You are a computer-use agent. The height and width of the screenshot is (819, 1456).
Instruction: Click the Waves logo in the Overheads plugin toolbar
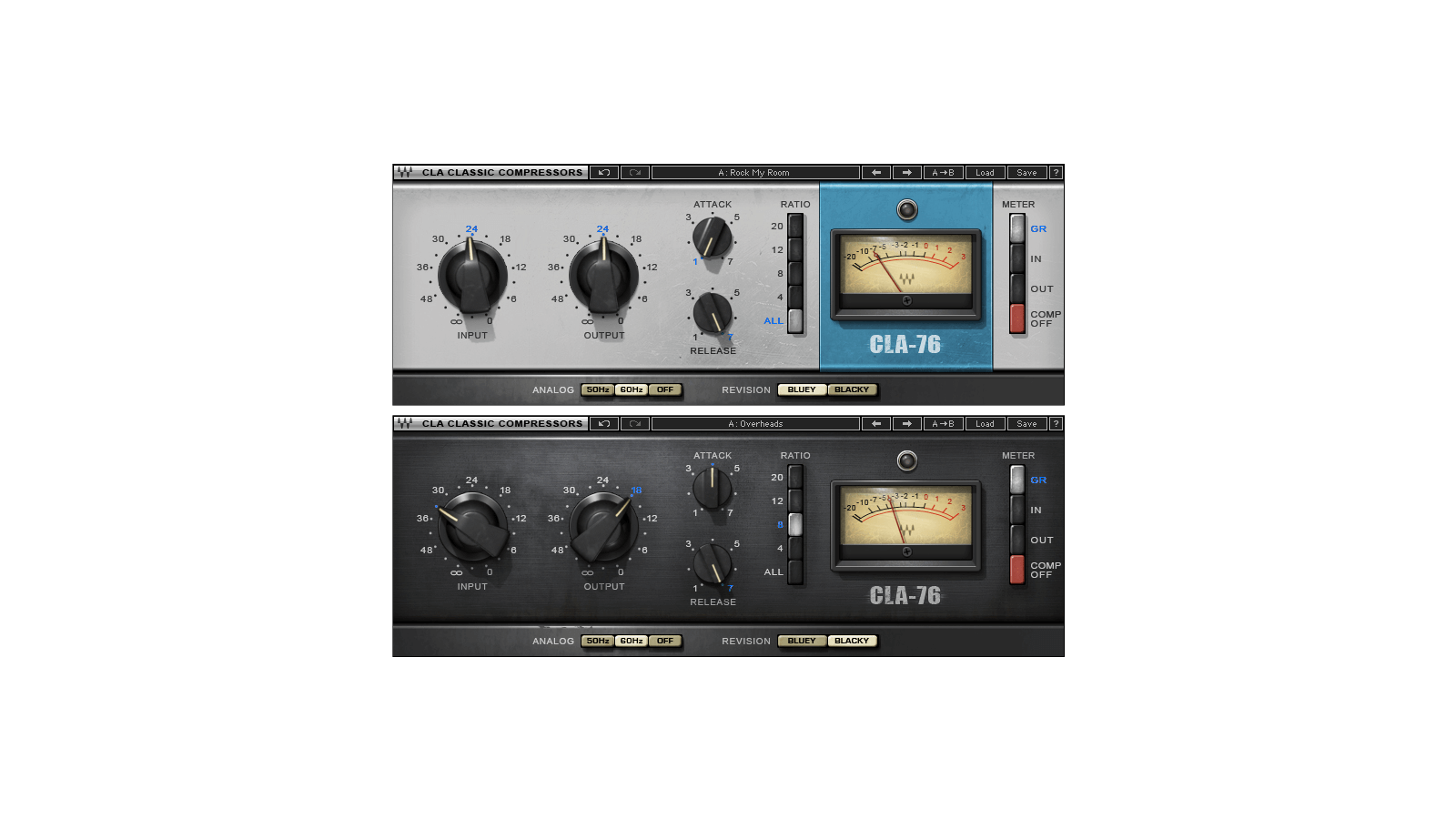tap(405, 423)
